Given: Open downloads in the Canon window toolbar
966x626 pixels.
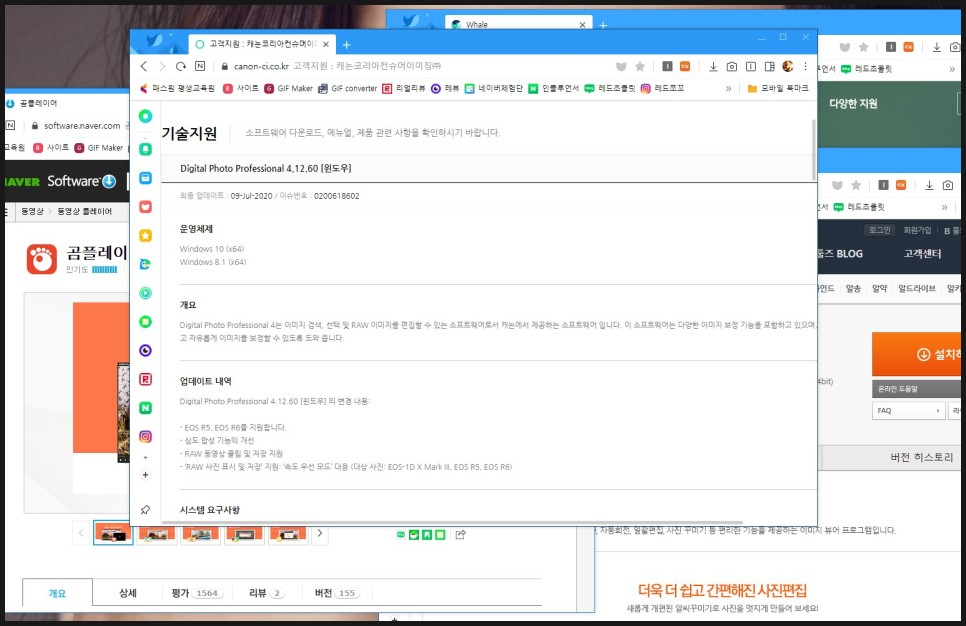Looking at the screenshot, I should coord(713,66).
